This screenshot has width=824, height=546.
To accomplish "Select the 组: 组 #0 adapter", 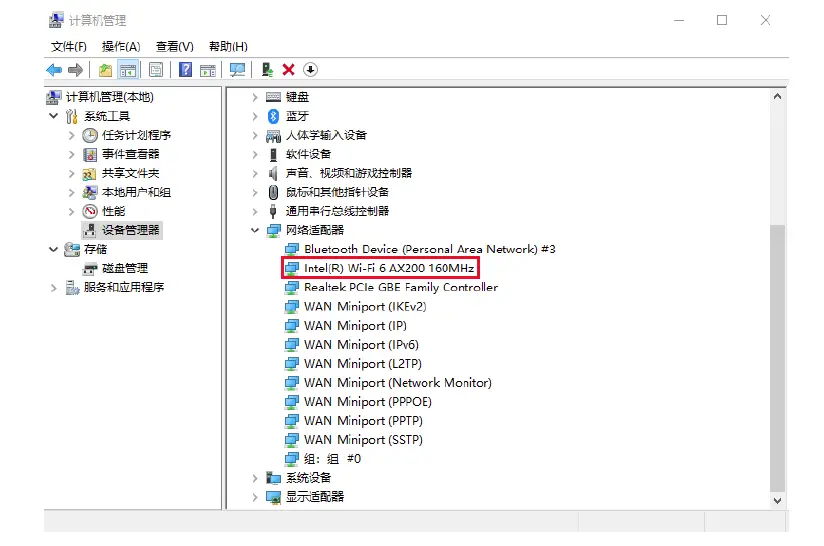I will (x=332, y=459).
